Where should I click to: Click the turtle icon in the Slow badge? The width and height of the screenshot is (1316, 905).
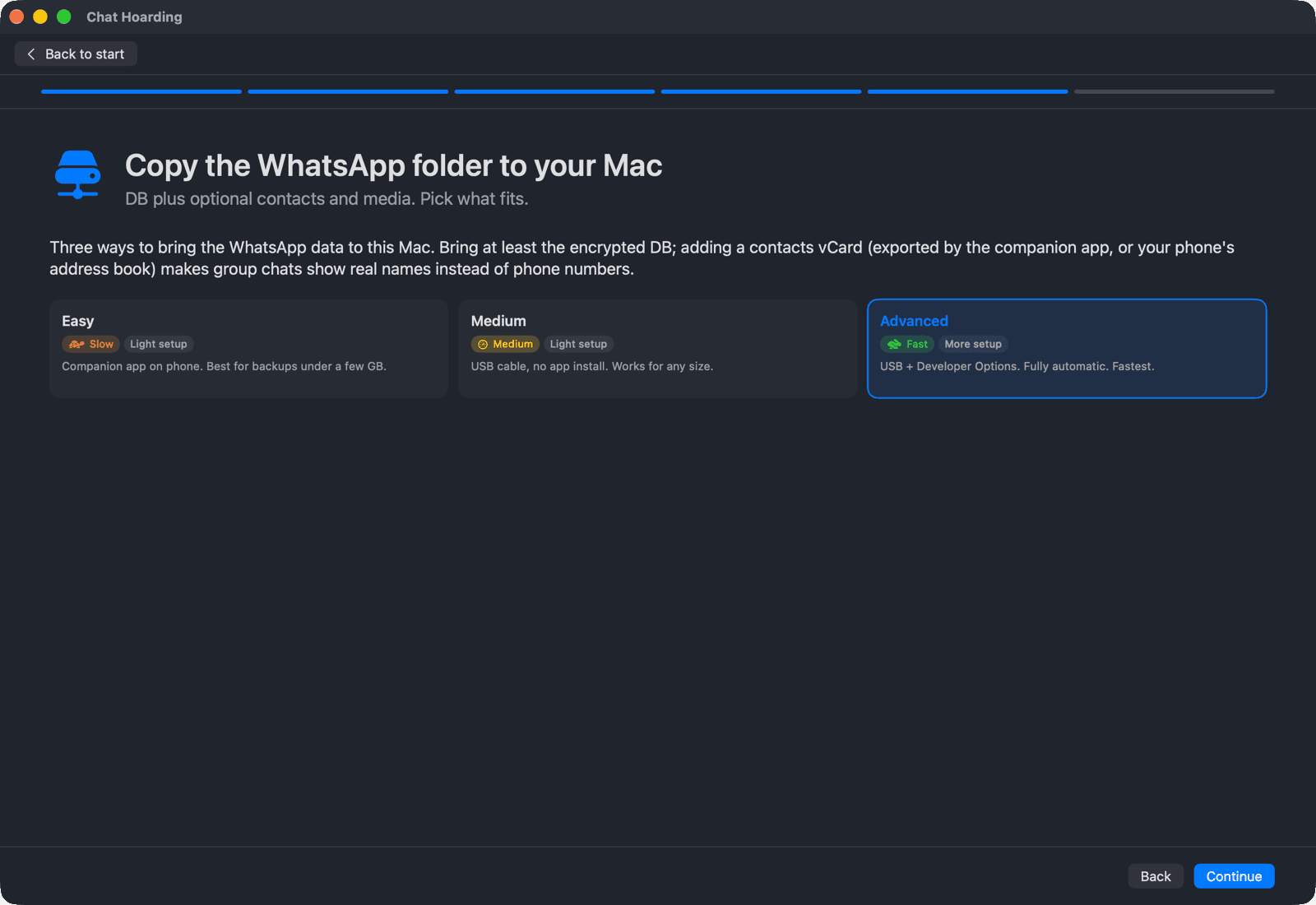click(76, 344)
